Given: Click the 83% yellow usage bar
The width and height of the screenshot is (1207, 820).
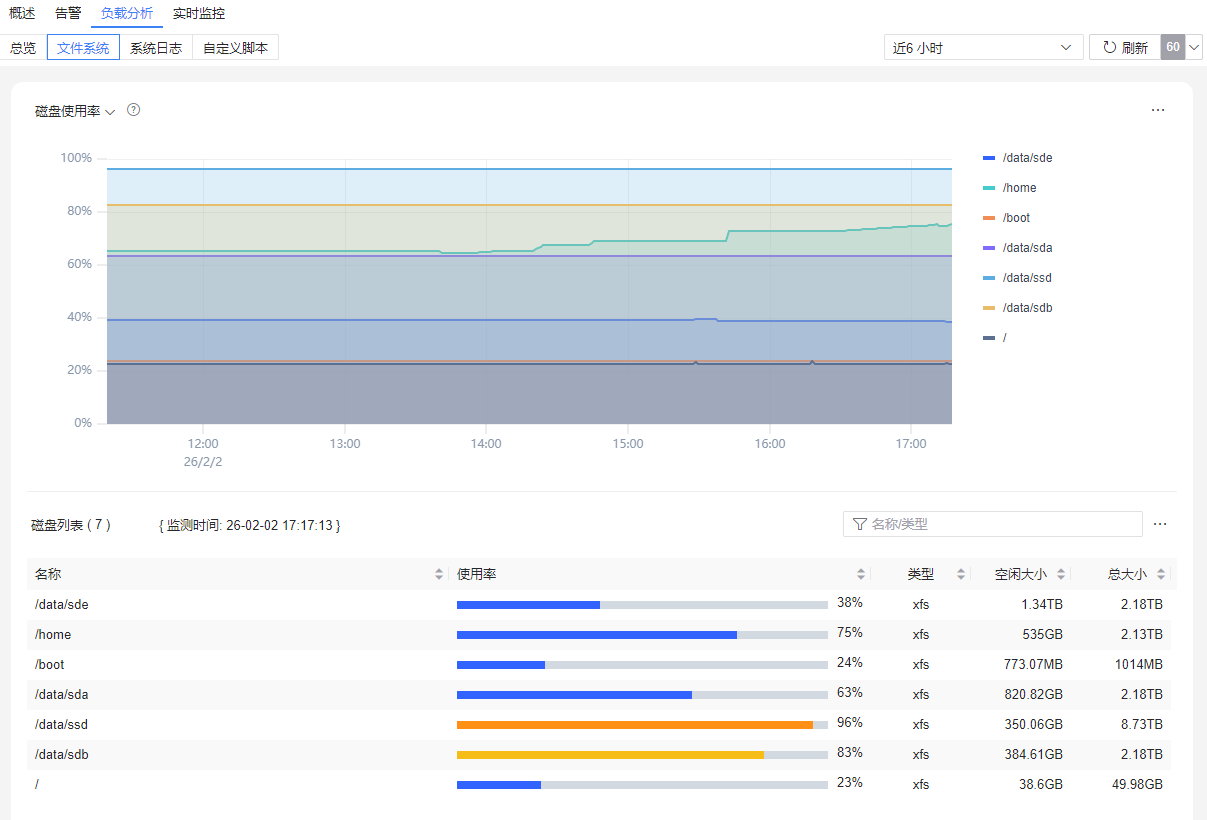Looking at the screenshot, I should [x=642, y=754].
